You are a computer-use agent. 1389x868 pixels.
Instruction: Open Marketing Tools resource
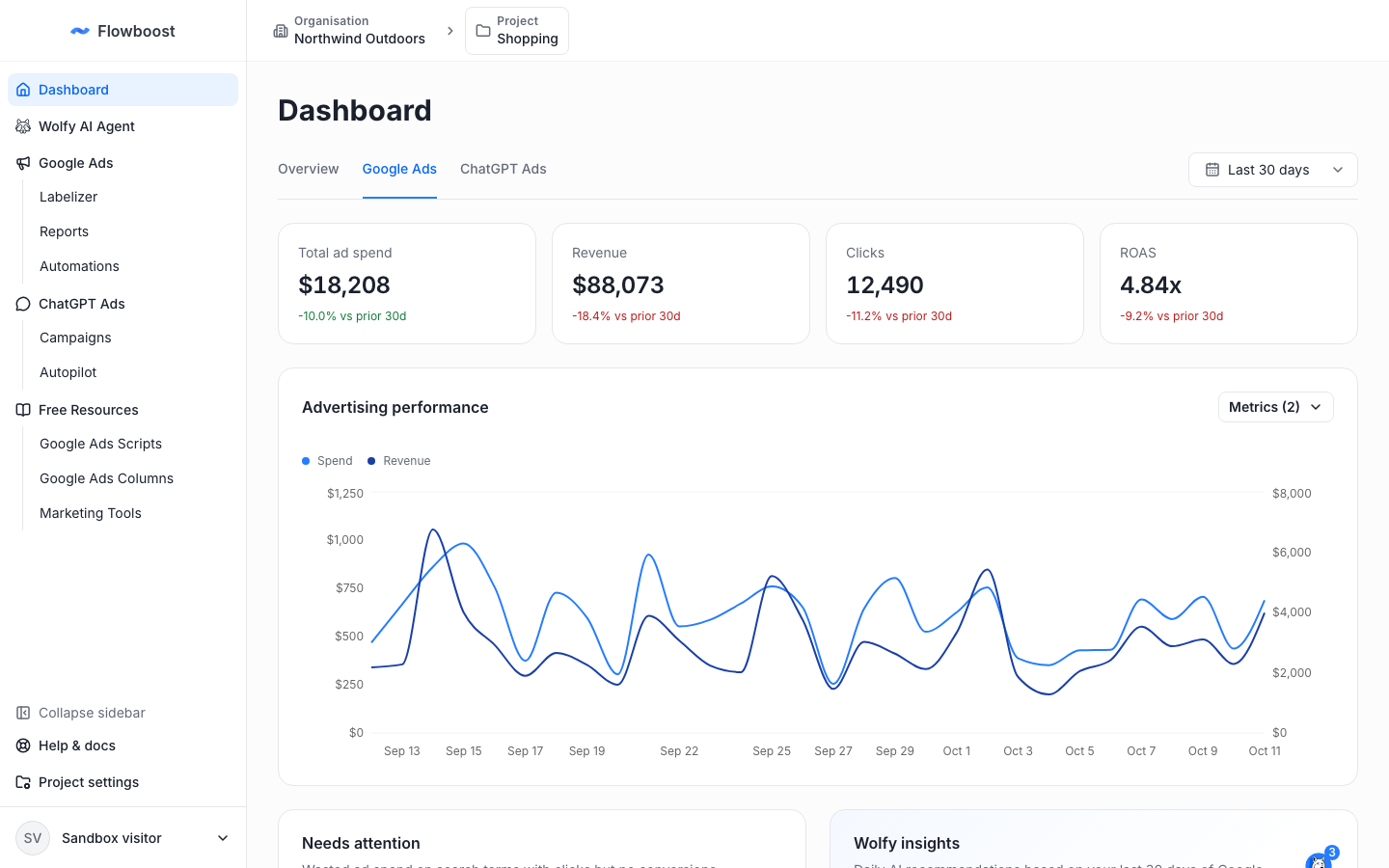coord(91,513)
